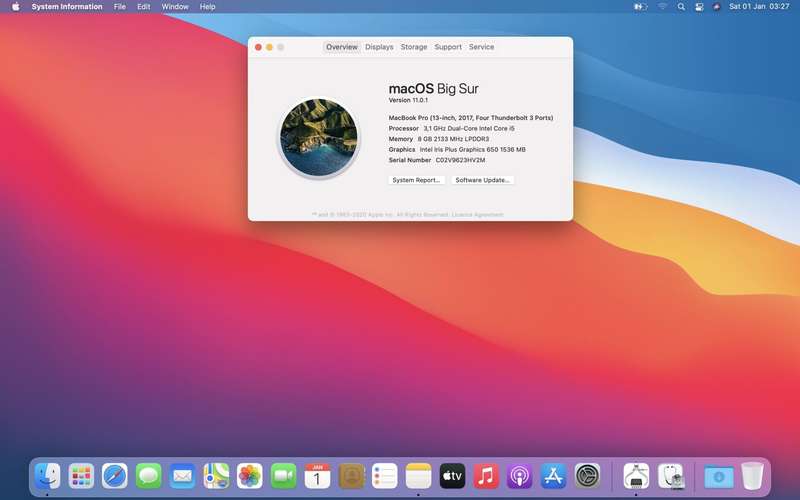Click the date and time clock

[x=759, y=7]
